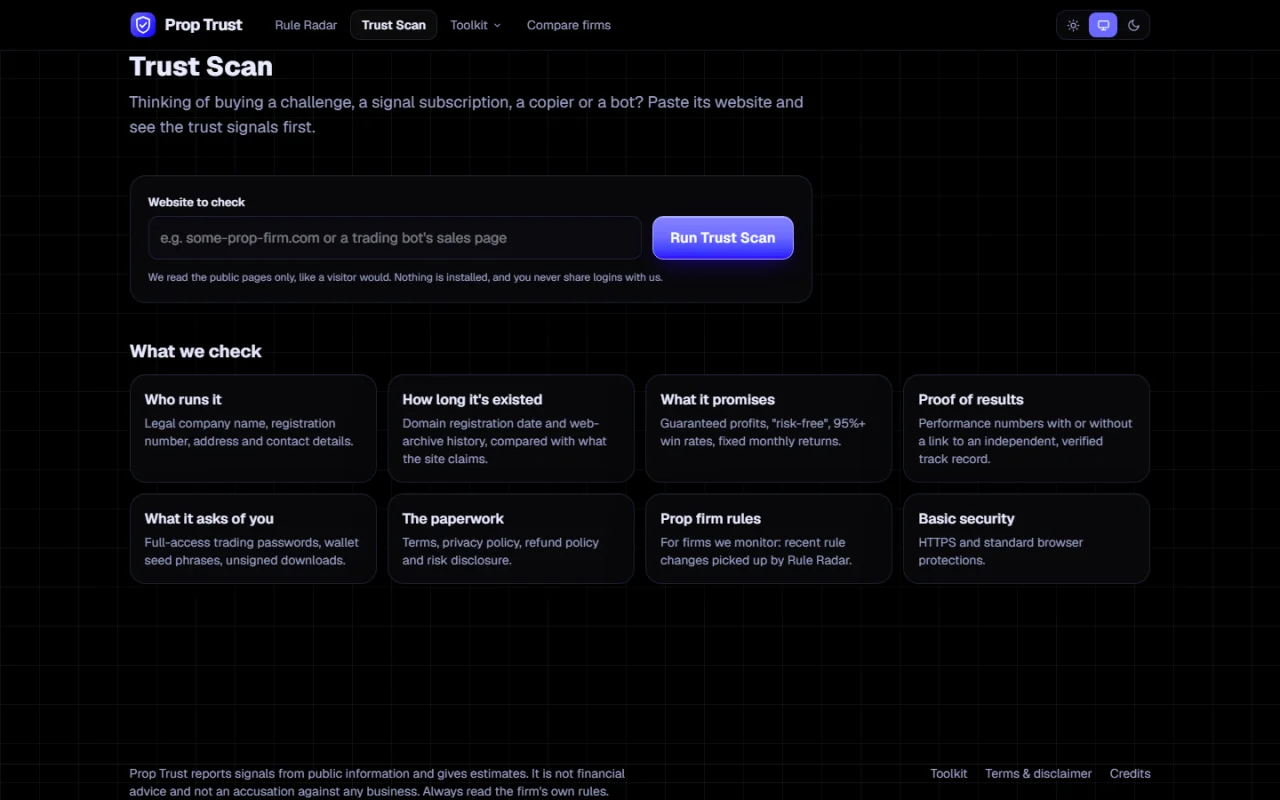The image size is (1280, 800).
Task: Switch to dark theme with moon icon
Action: (1134, 25)
